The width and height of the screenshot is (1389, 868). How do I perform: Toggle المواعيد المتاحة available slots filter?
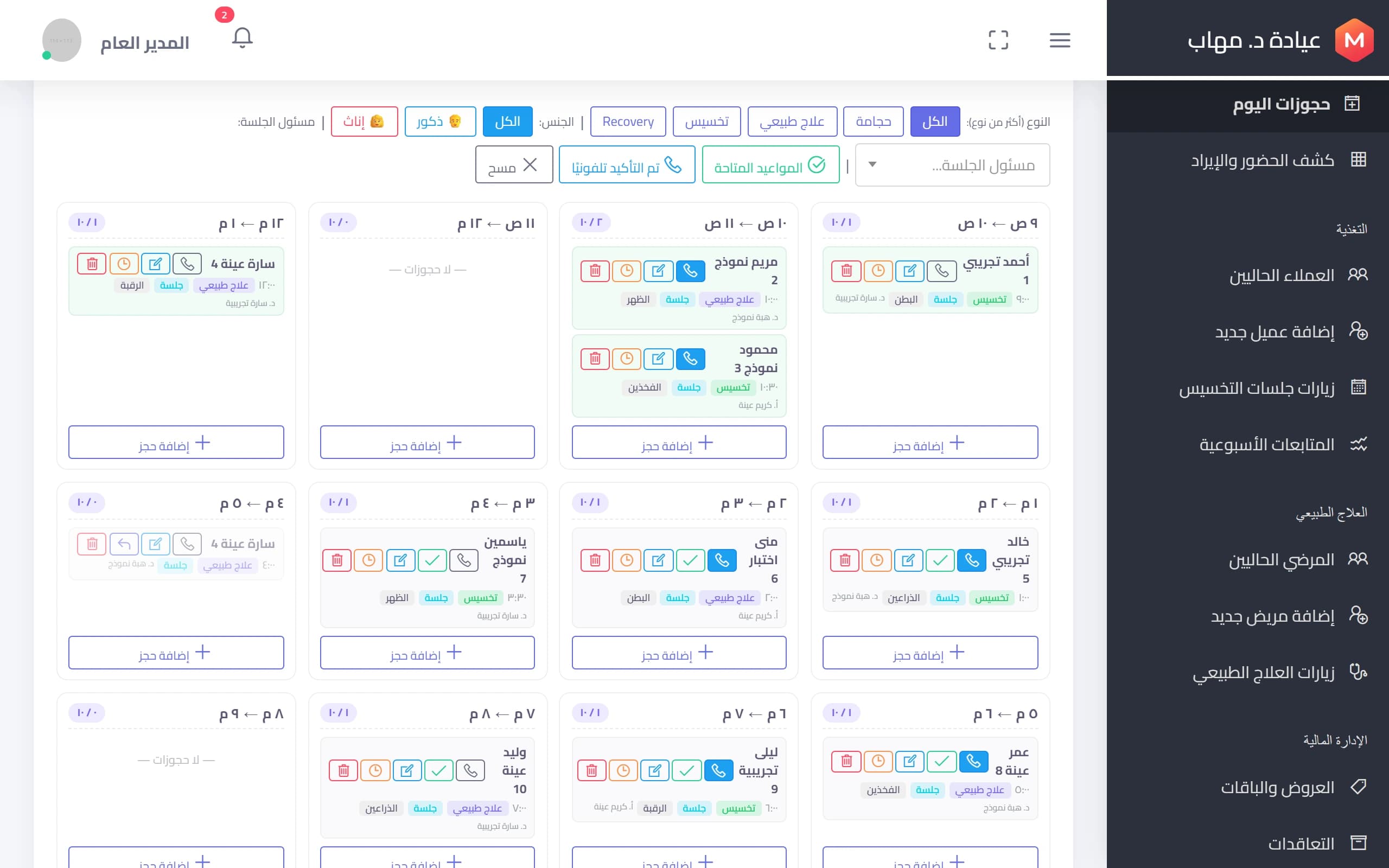point(770,165)
